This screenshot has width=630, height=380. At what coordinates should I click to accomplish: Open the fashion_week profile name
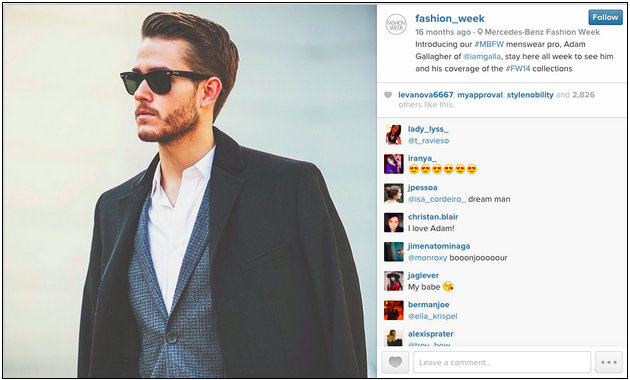click(x=450, y=18)
